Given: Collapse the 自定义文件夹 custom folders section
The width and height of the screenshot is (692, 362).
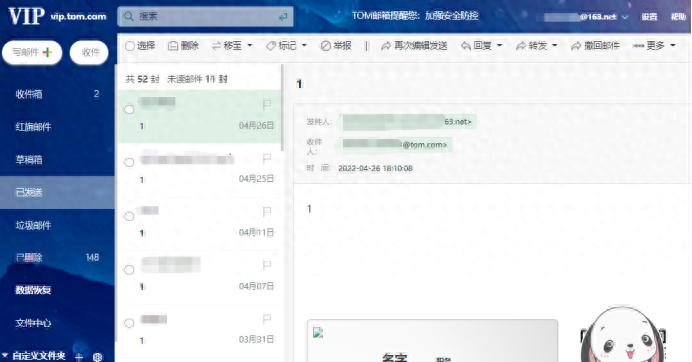Looking at the screenshot, I should coord(5,355).
